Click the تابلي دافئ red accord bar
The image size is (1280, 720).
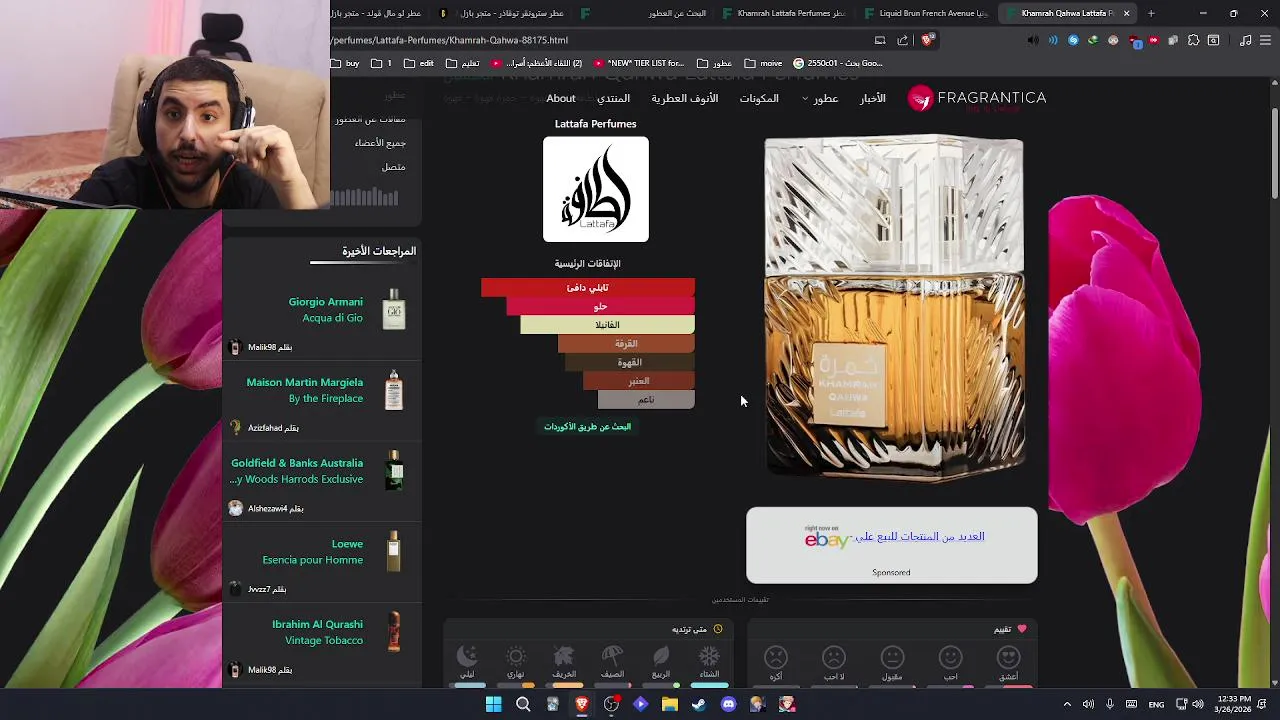588,288
